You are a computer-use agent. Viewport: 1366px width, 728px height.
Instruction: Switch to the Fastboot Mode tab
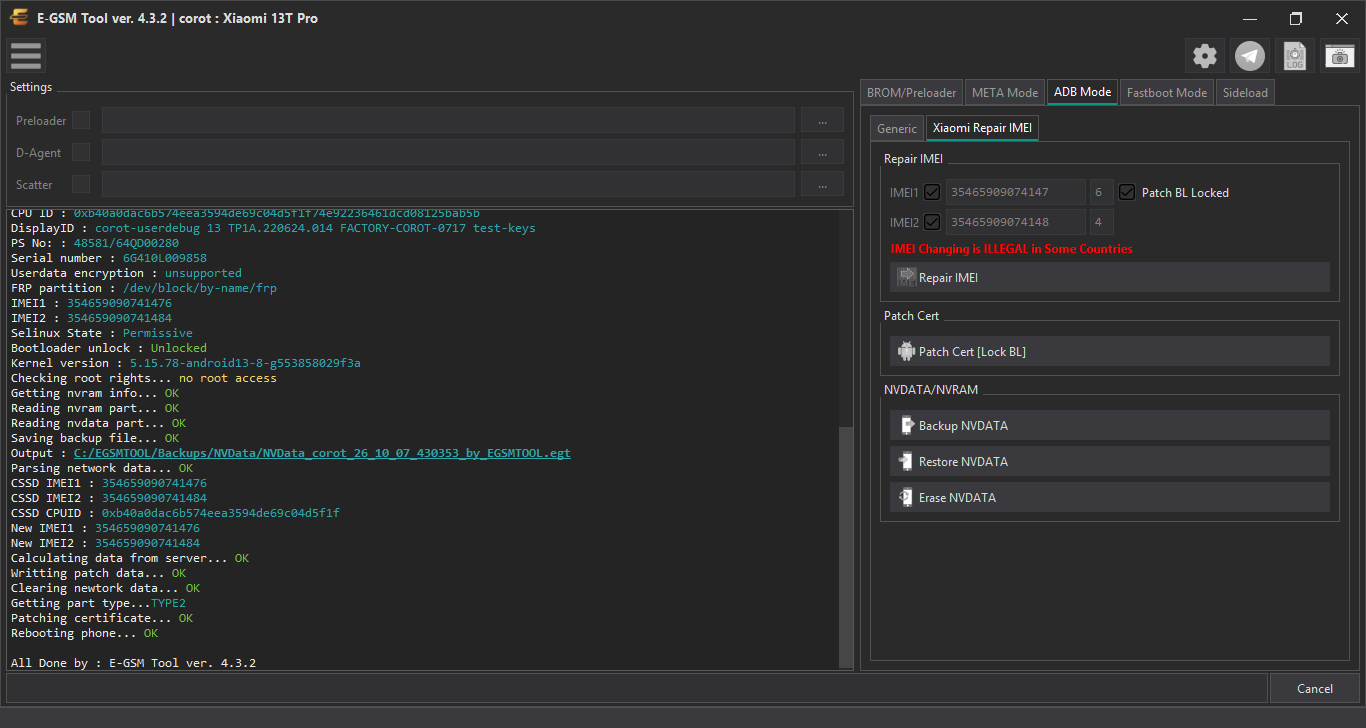click(1167, 93)
